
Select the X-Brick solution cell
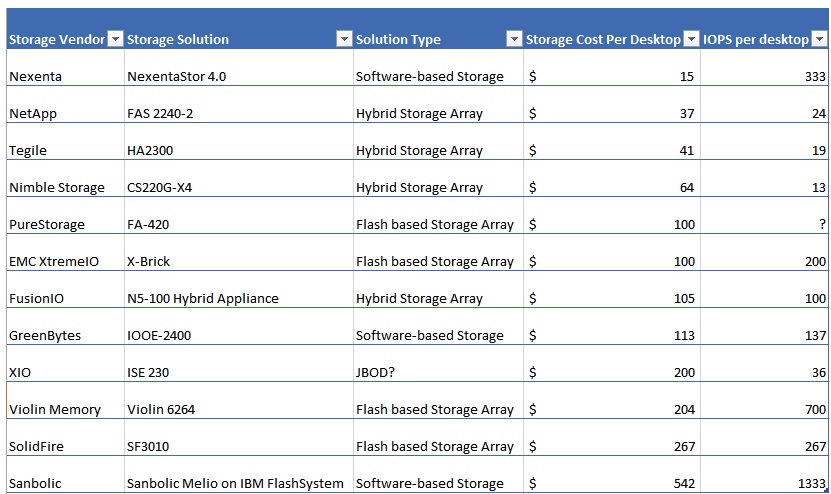239,253
